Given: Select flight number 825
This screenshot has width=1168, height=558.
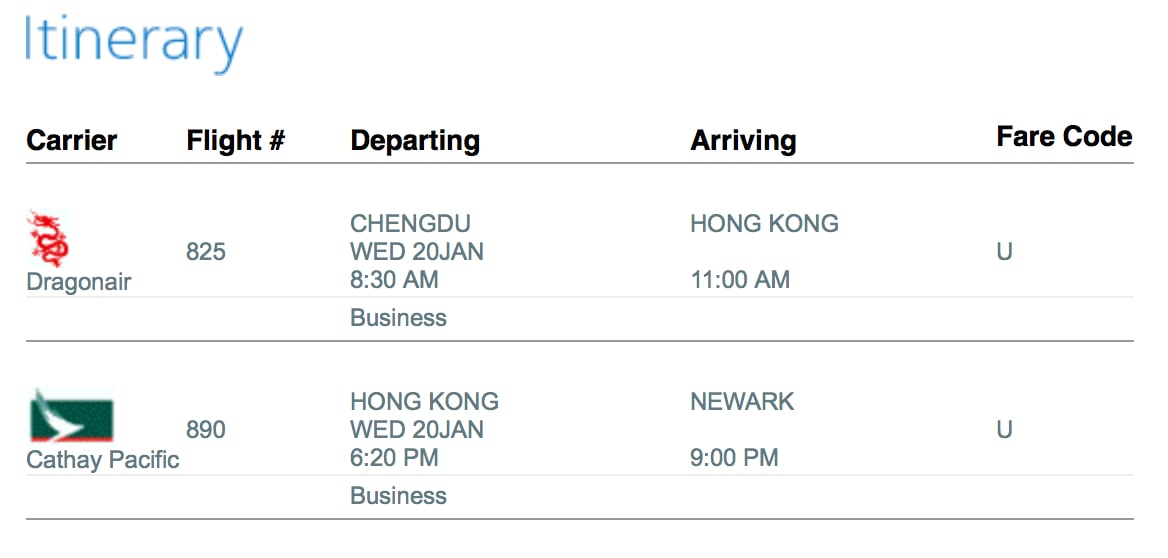Looking at the screenshot, I should 206,252.
